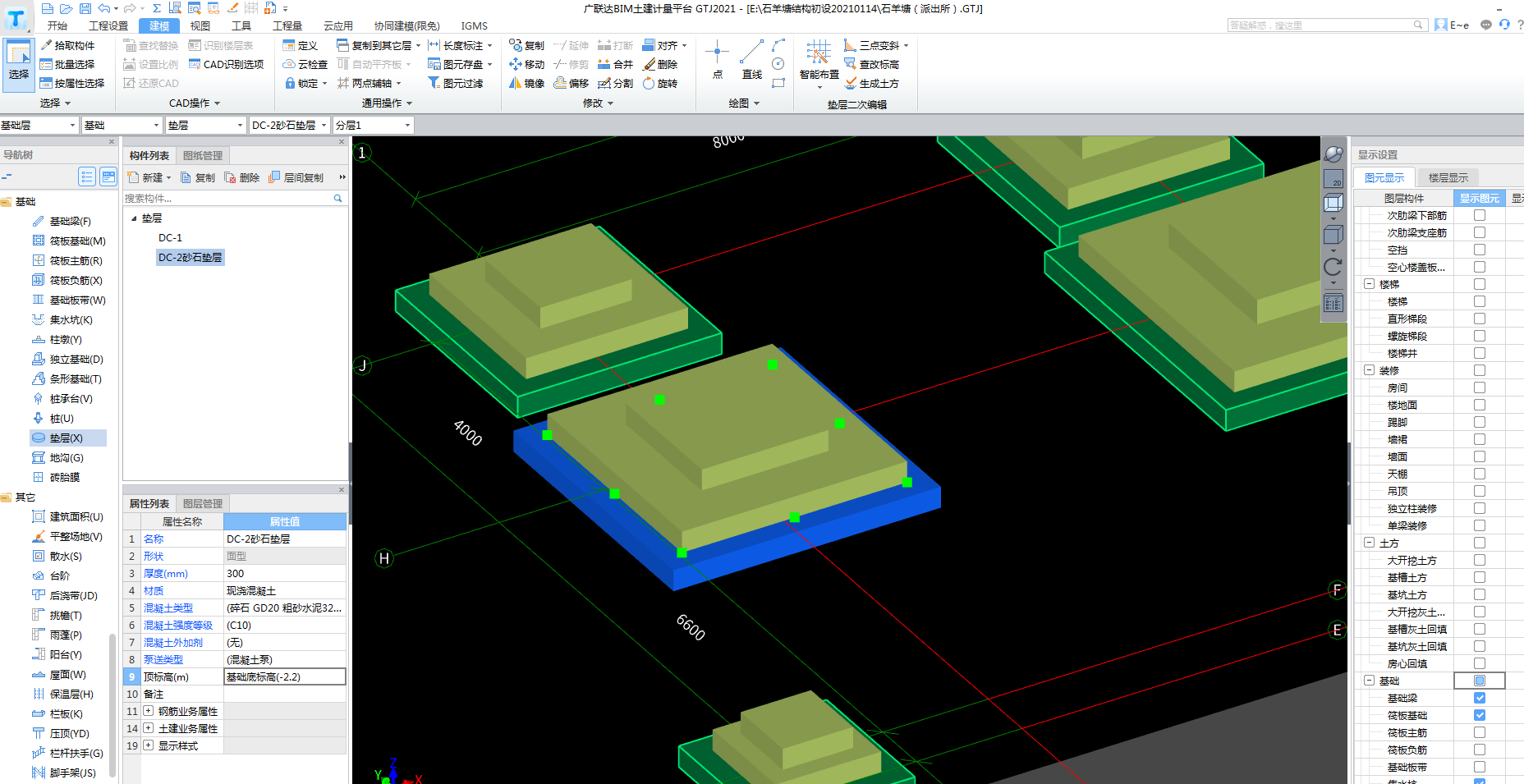
Task: Click 层间复制 button in component list
Action: coord(296,177)
